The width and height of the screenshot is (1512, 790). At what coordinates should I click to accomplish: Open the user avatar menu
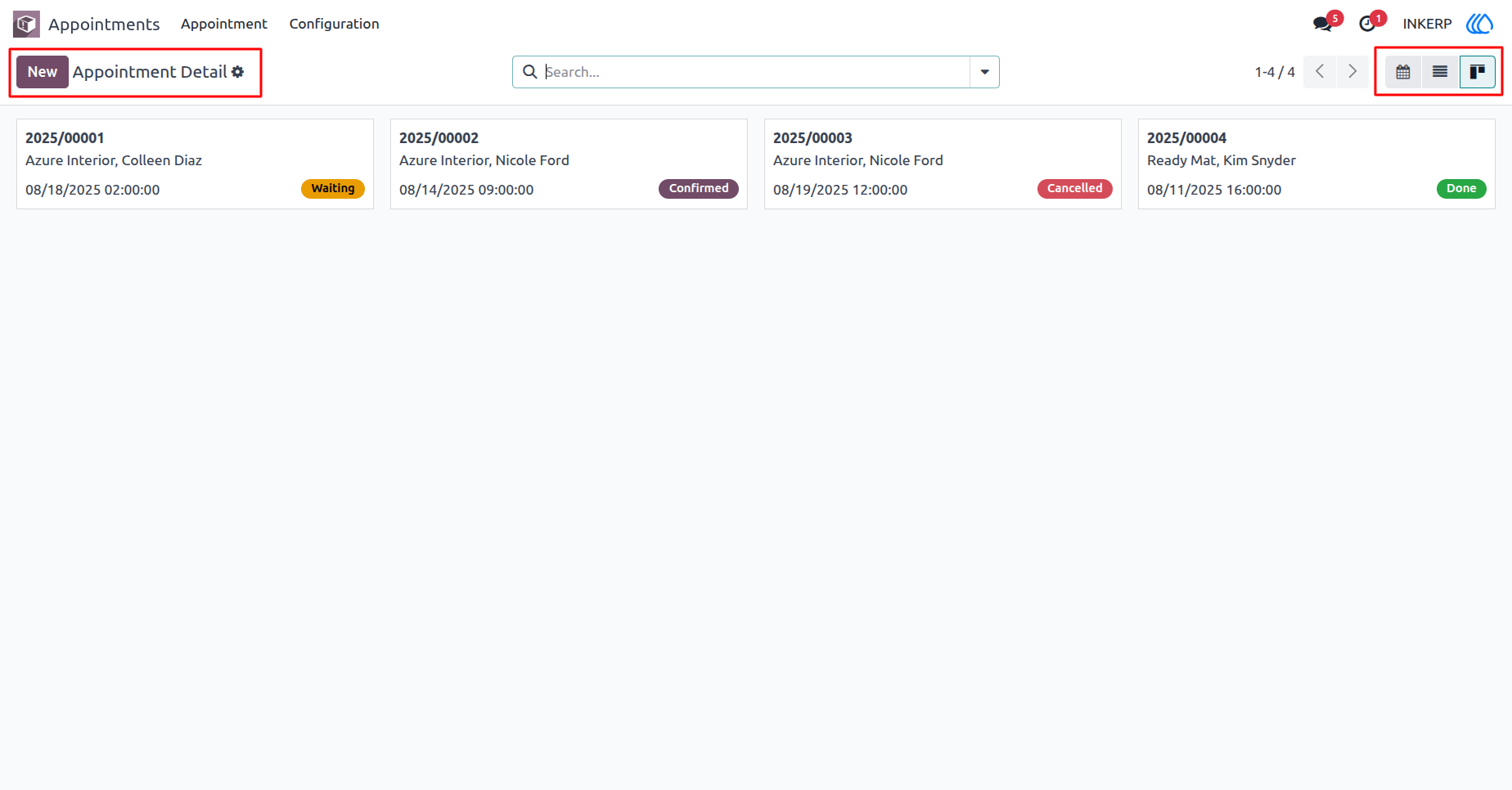click(x=1479, y=24)
